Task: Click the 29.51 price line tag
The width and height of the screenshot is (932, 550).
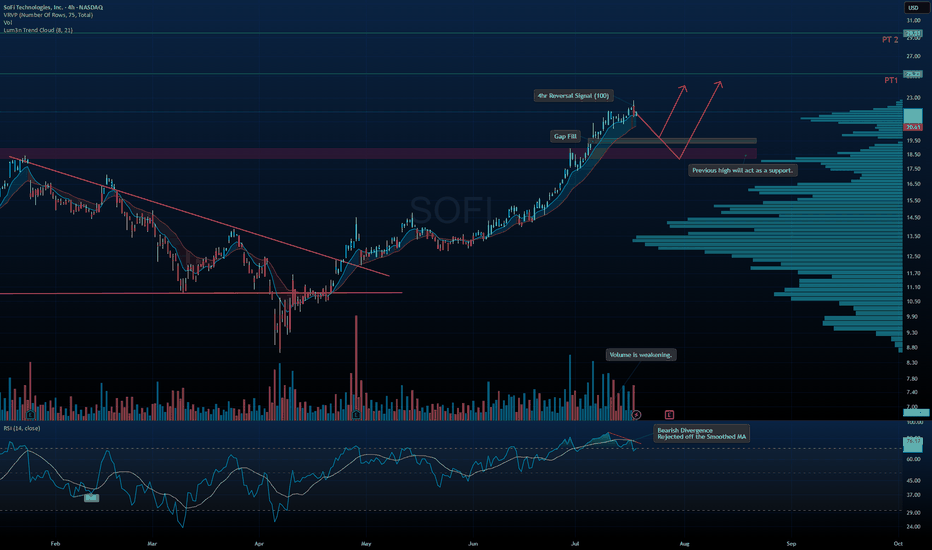Action: point(912,33)
